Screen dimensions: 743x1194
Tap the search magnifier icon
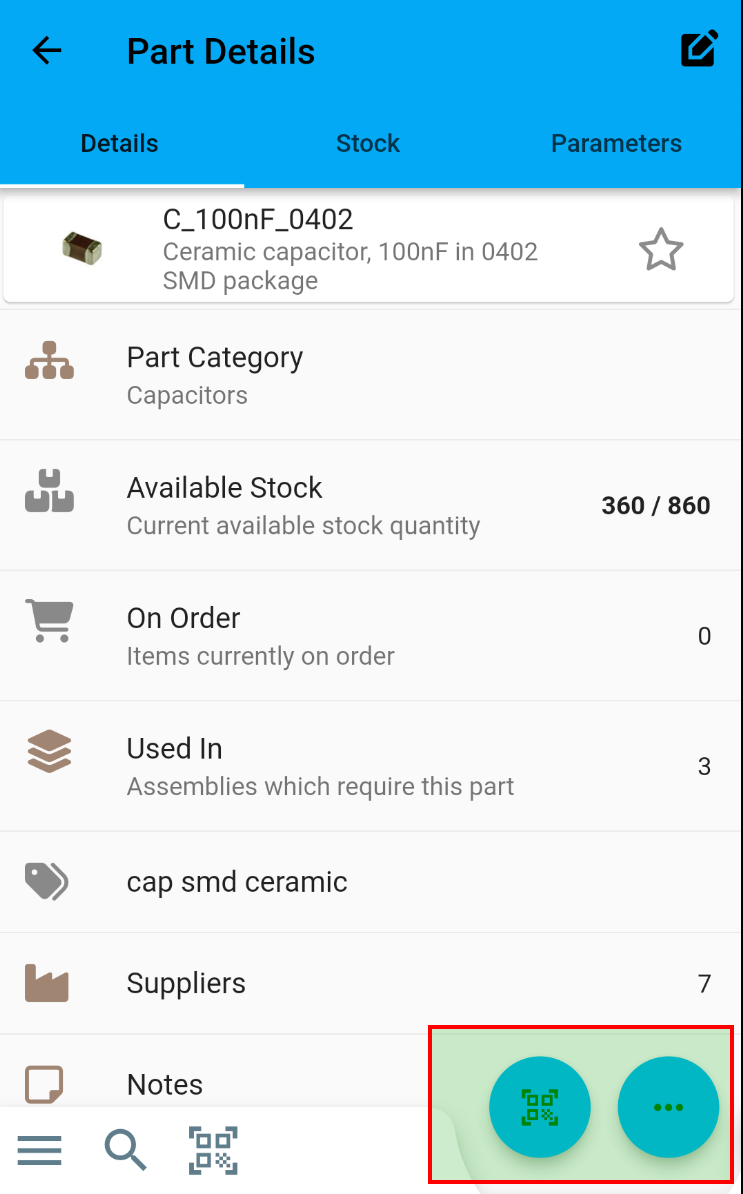click(x=126, y=1150)
